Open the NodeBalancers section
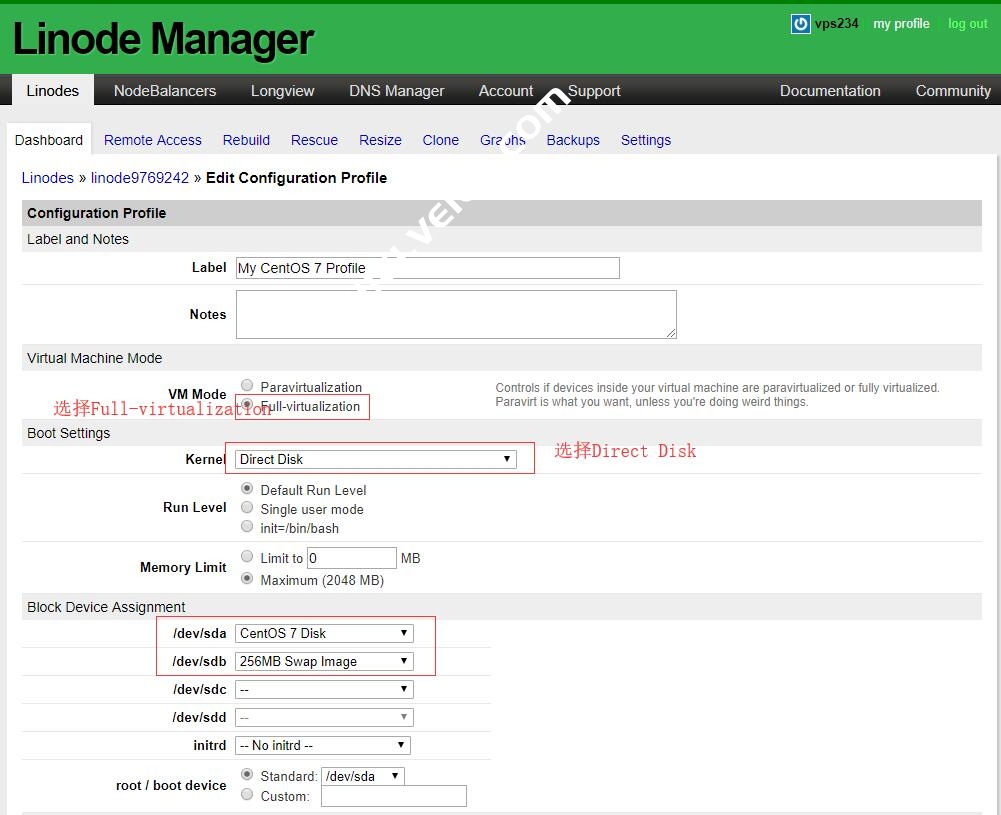The image size is (1001, 815). tap(164, 90)
